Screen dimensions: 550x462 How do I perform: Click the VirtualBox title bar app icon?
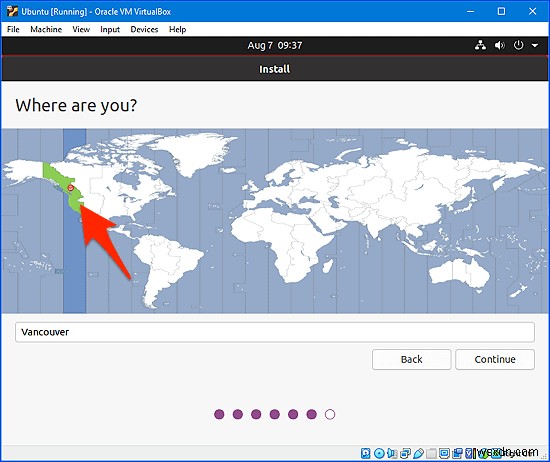[x=12, y=11]
